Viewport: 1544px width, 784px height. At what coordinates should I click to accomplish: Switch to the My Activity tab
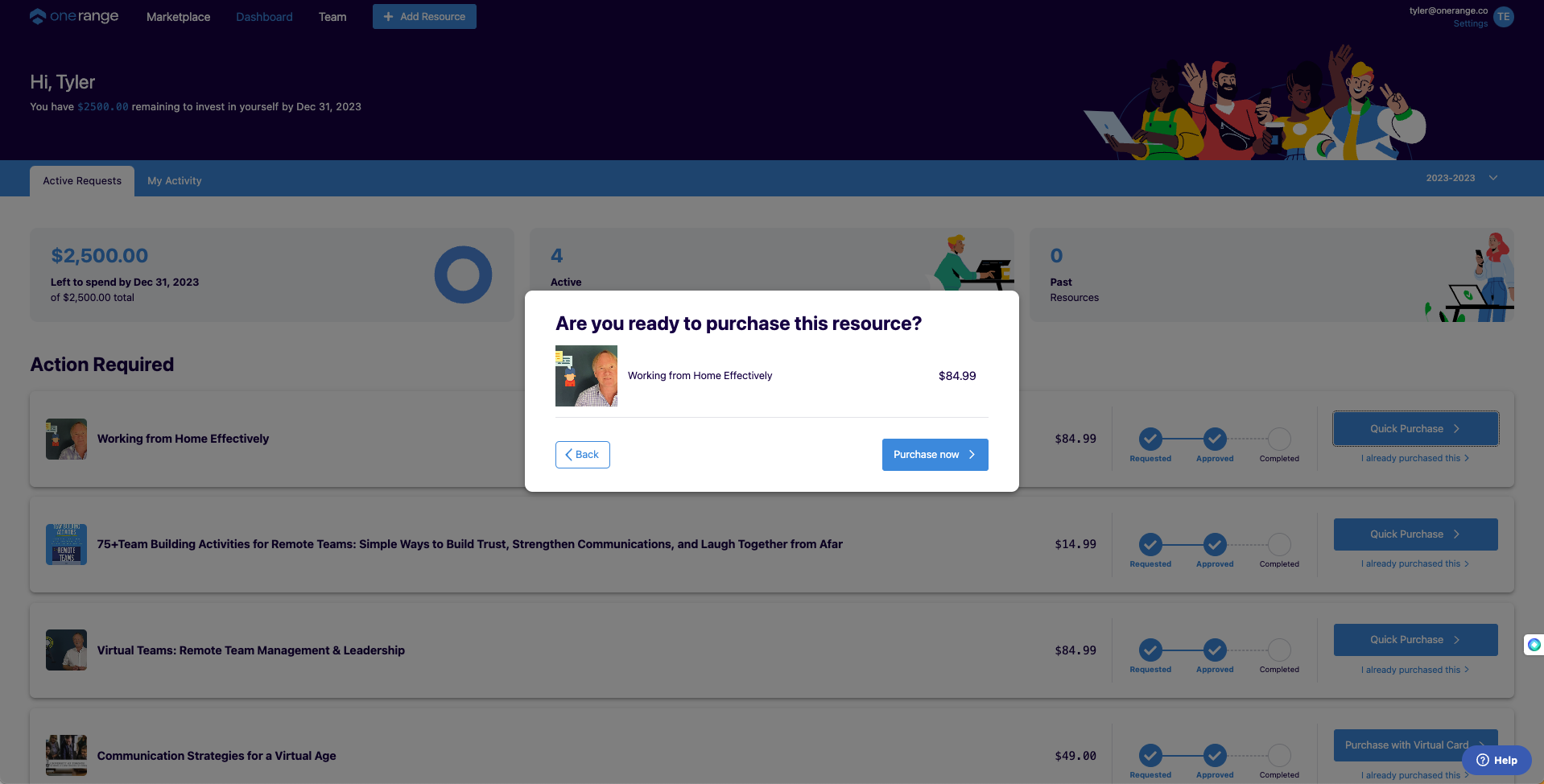pos(174,181)
